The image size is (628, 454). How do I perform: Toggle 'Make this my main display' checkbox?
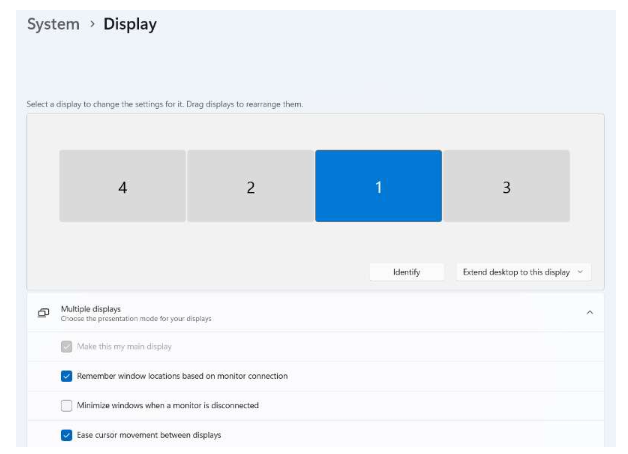click(x=67, y=346)
